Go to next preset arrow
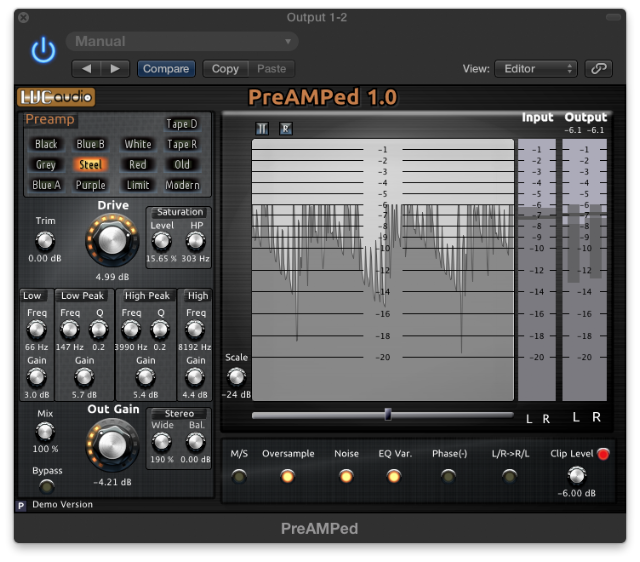 [115, 69]
